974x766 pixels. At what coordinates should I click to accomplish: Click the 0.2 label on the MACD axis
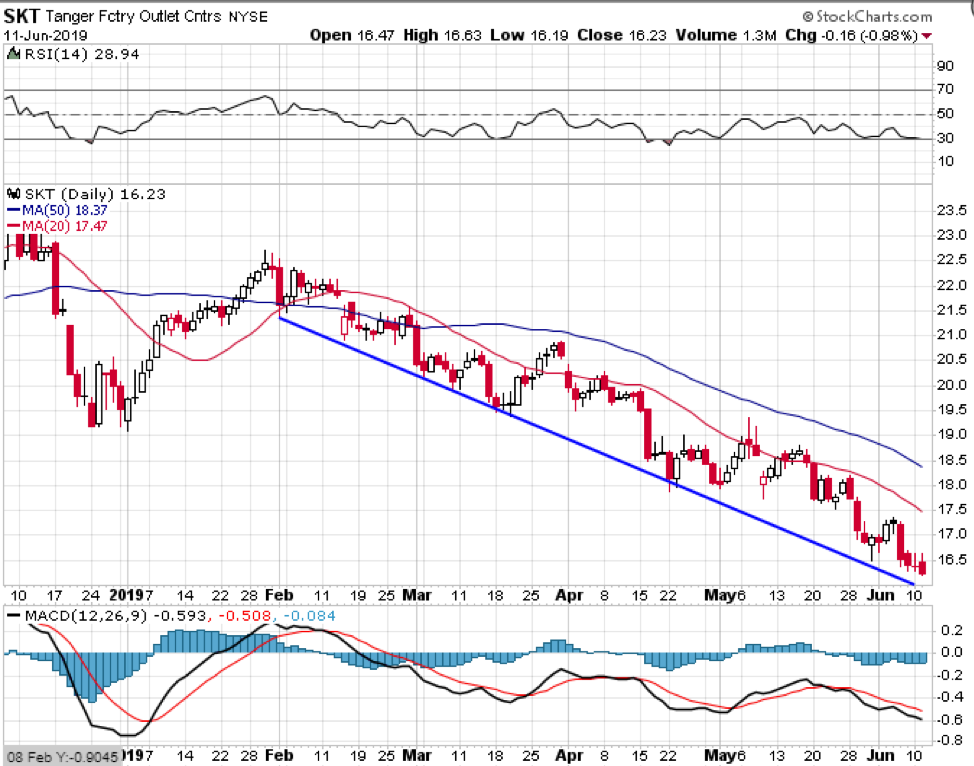coord(952,631)
